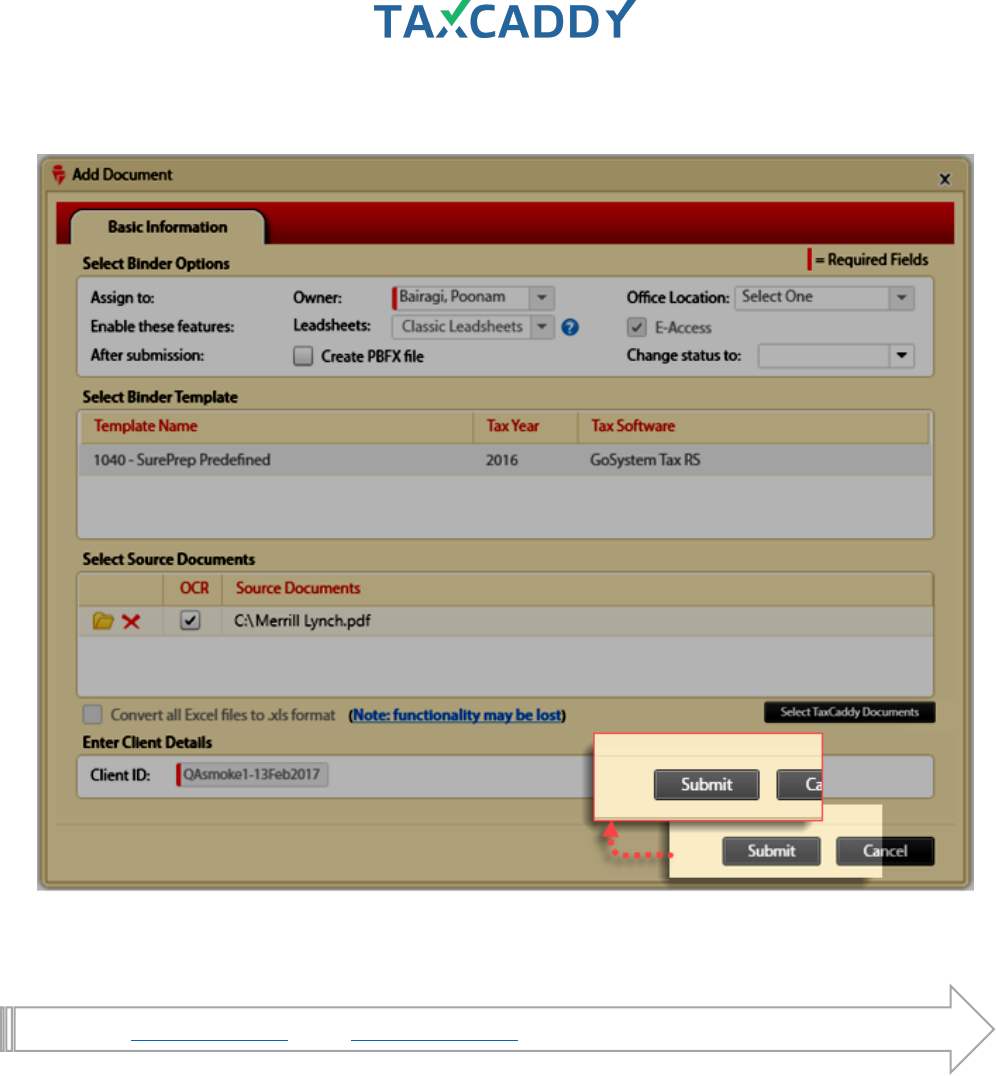Click the Add Document title bar logo icon
996x1076 pixels.
59,174
